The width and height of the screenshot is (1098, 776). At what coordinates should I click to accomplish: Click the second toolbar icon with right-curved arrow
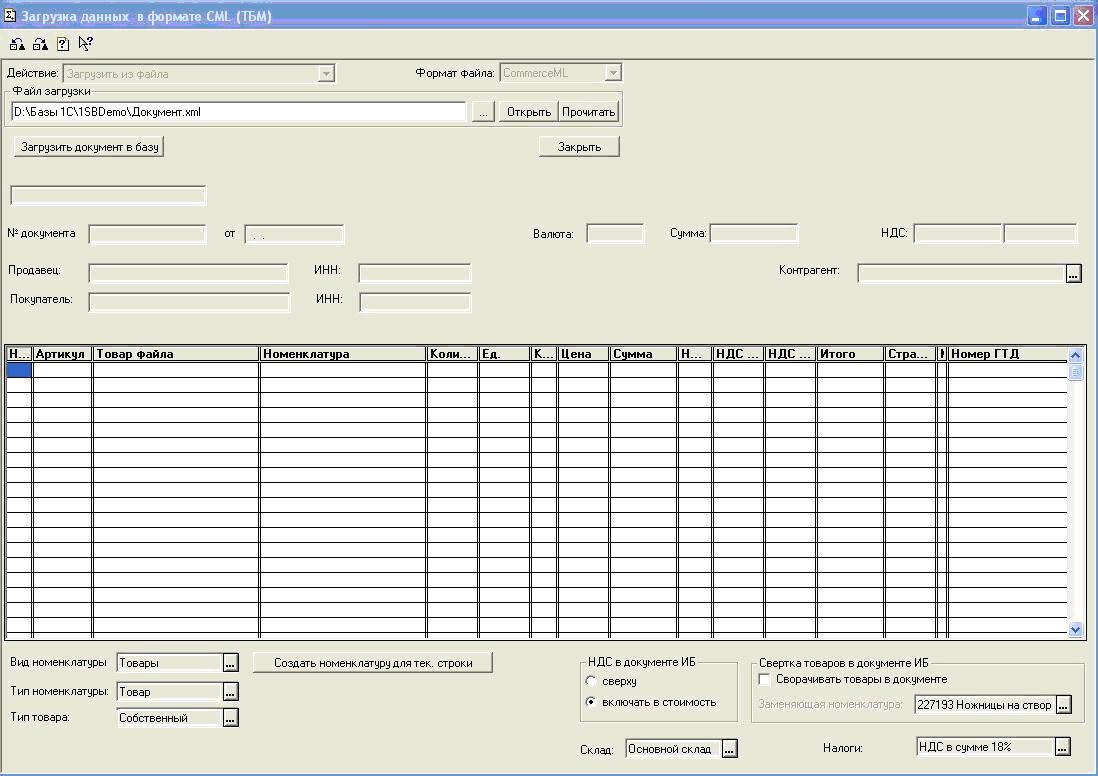(40, 44)
